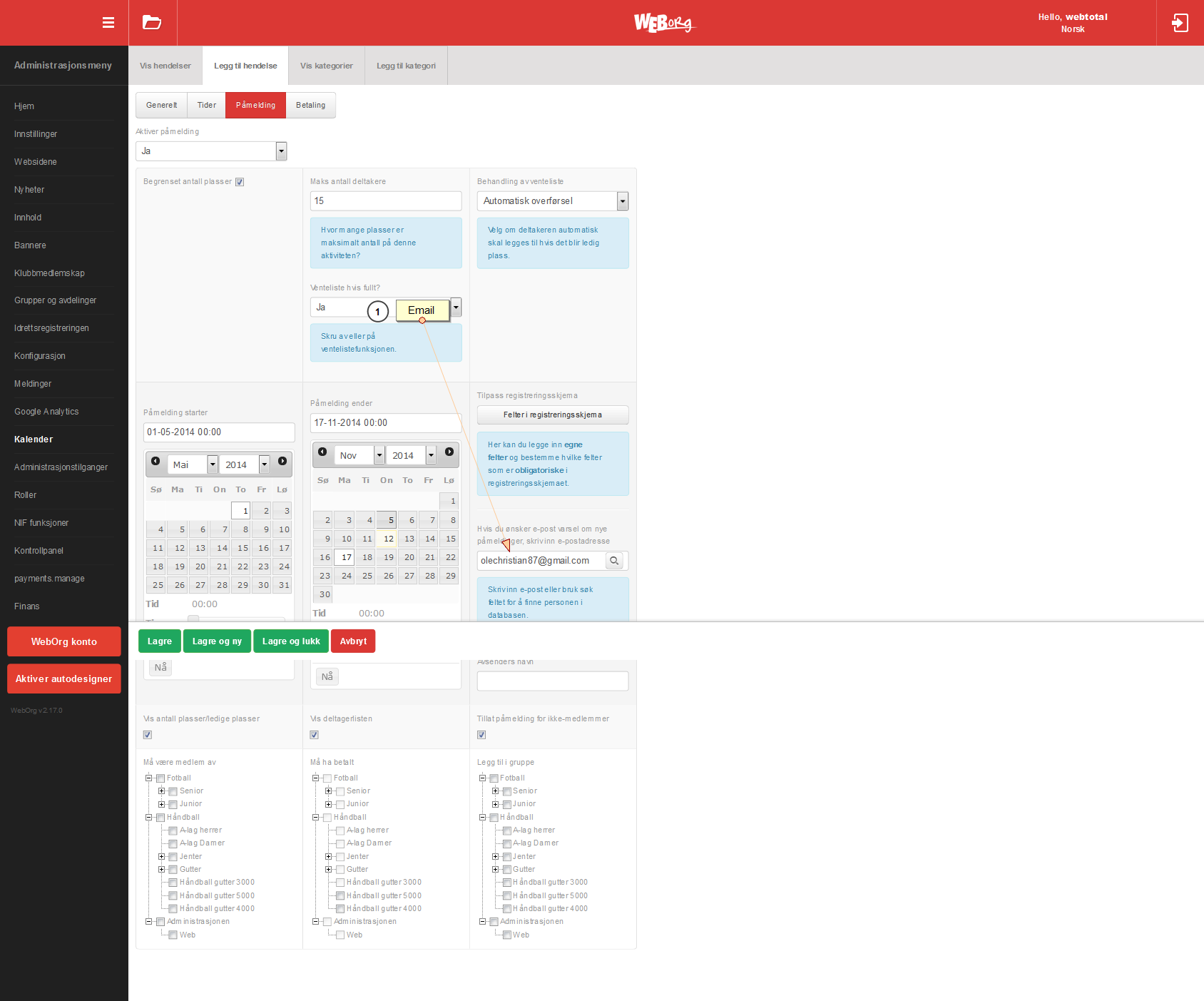
Task: Uncheck Vis deltagerlisten checkbox
Action: [314, 735]
